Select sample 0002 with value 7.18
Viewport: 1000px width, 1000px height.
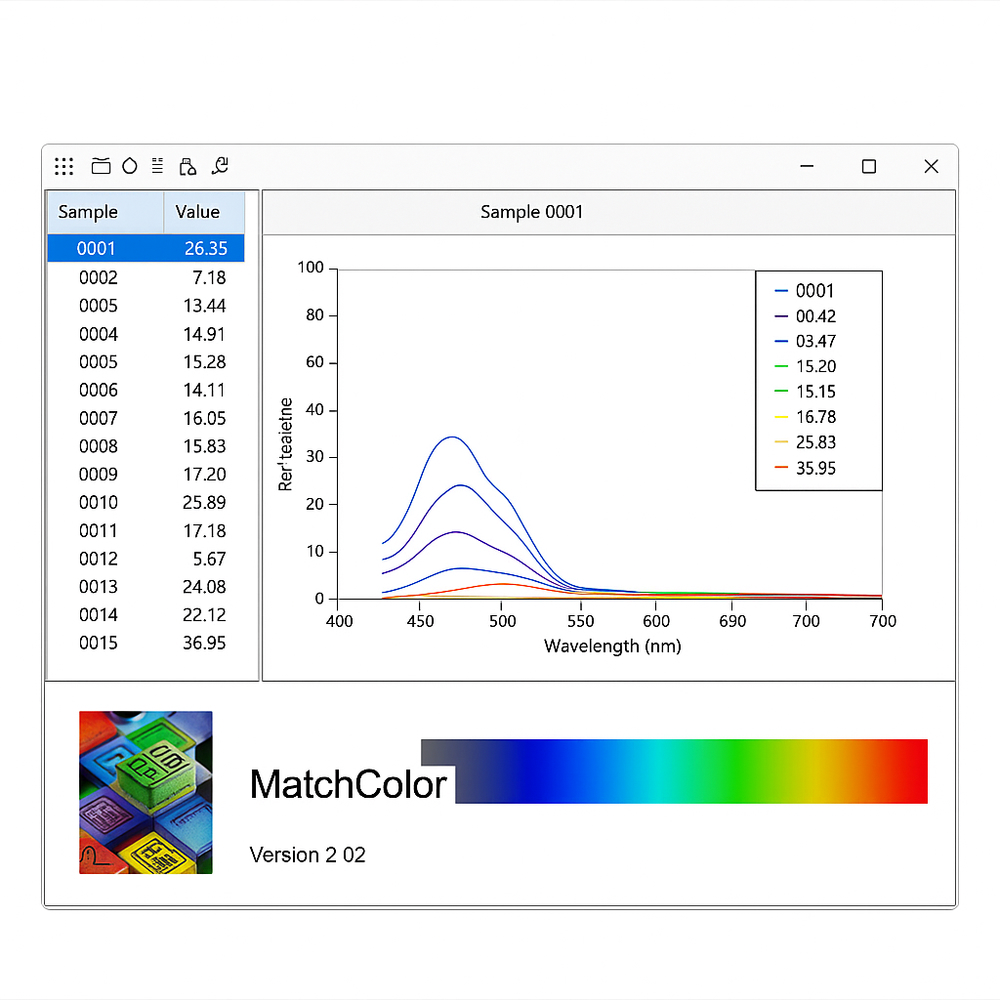coord(146,278)
